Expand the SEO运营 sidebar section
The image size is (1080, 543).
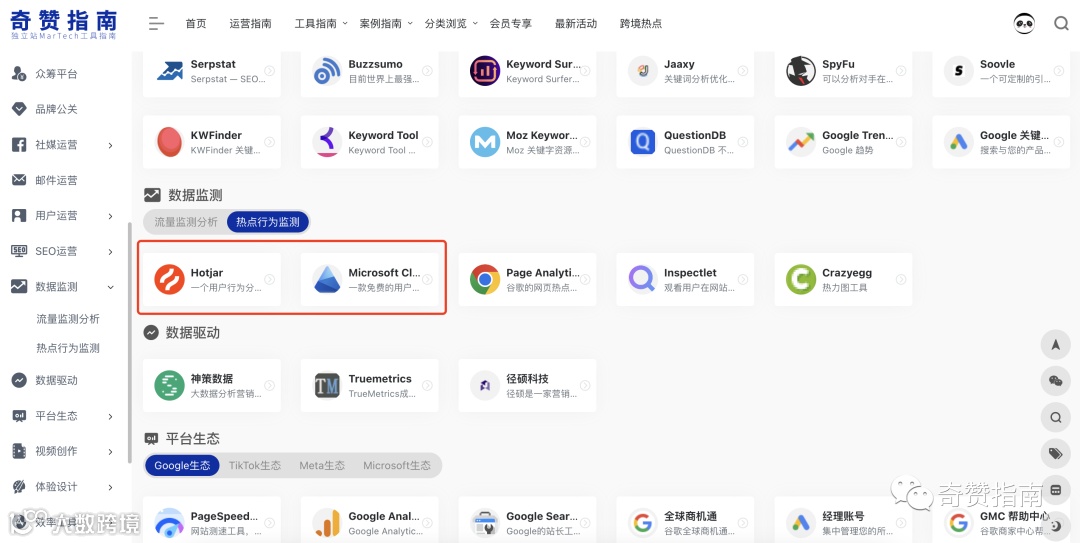(x=110, y=252)
